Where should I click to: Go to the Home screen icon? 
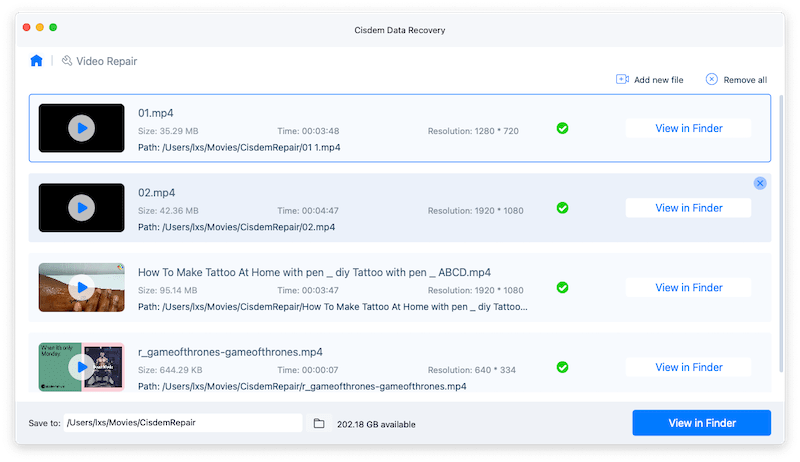(x=37, y=61)
